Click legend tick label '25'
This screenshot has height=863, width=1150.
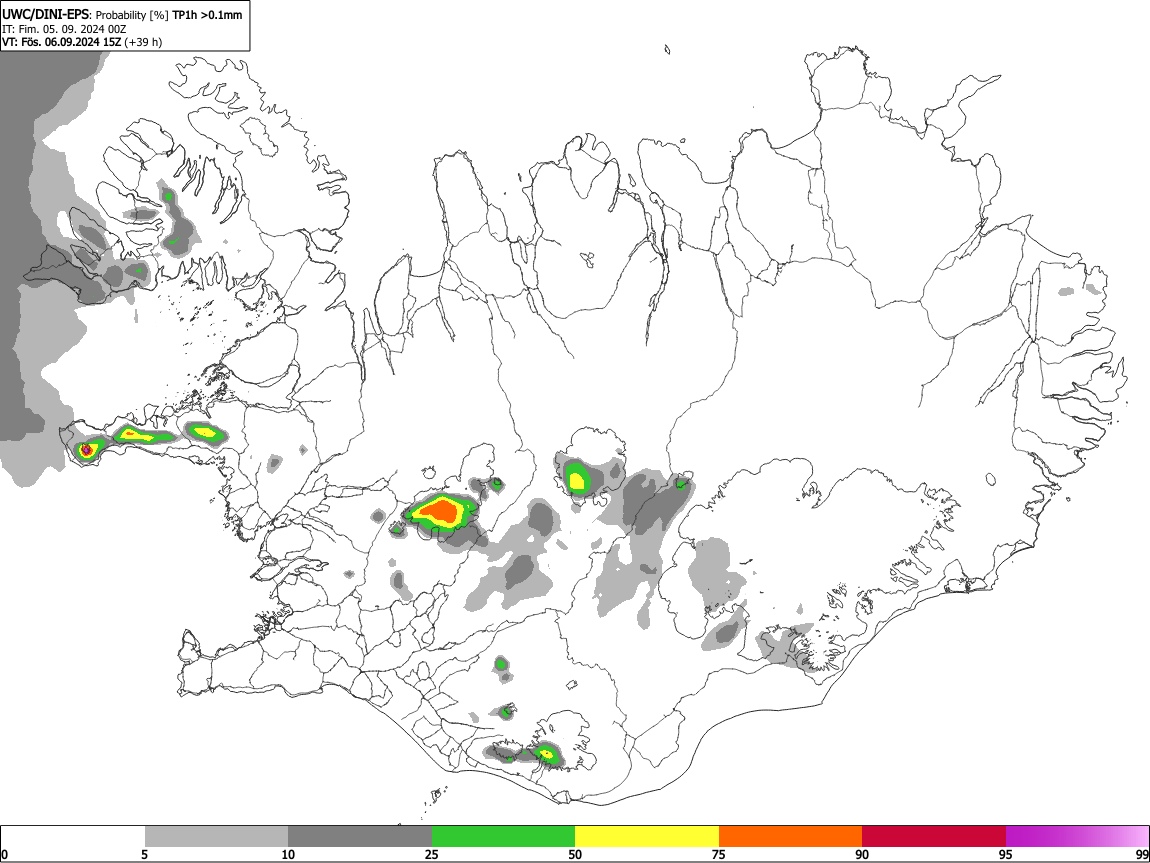(x=432, y=854)
